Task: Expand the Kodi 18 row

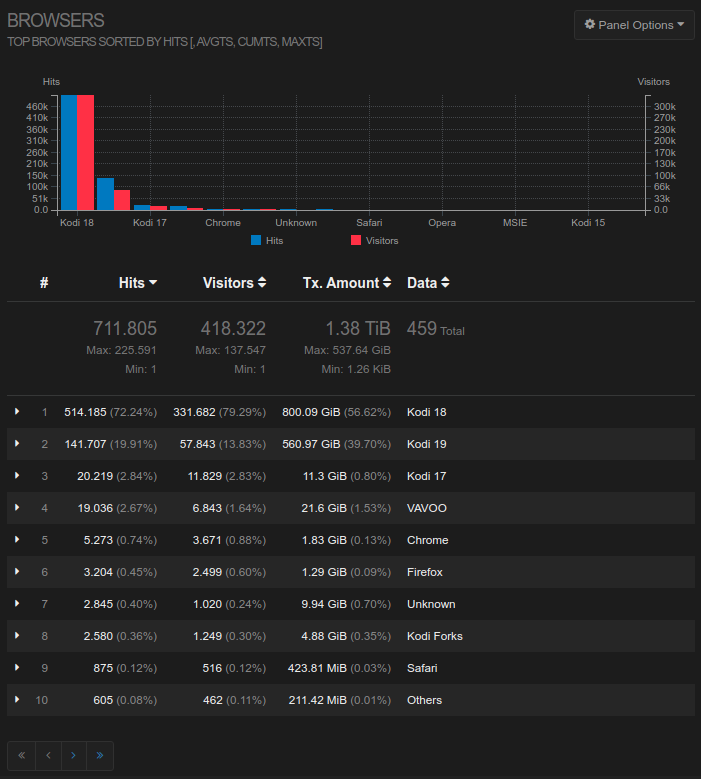Action: click(17, 412)
